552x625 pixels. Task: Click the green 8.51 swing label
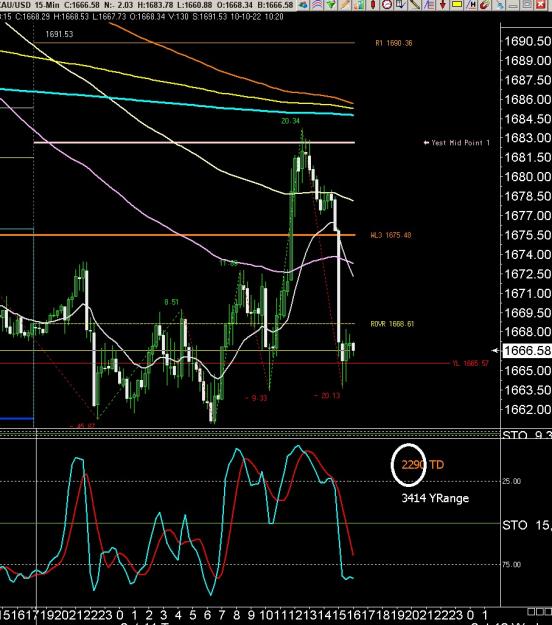coord(171,302)
